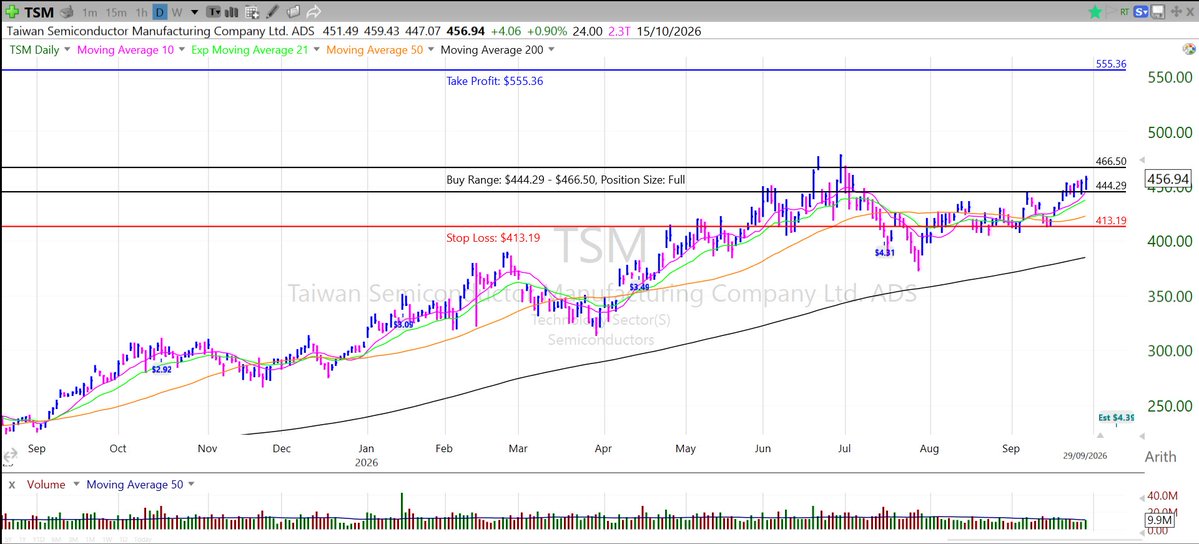This screenshot has width=1199, height=544.
Task: Click the 29/09/2026 date label
Action: click(x=1085, y=455)
